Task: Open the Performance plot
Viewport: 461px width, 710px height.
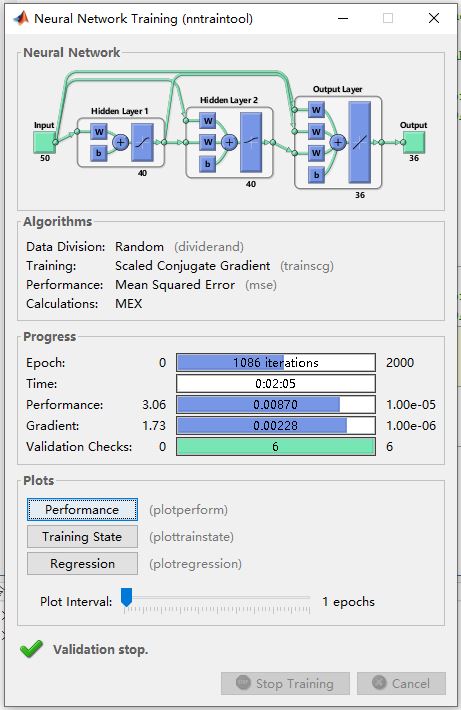Action: click(x=82, y=510)
